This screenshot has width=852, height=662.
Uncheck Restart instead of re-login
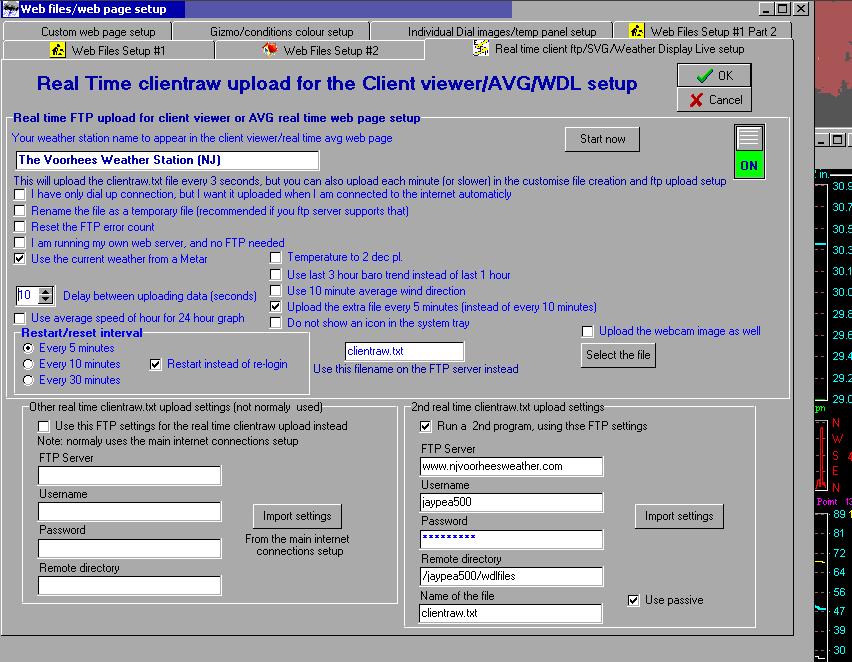pyautogui.click(x=156, y=364)
